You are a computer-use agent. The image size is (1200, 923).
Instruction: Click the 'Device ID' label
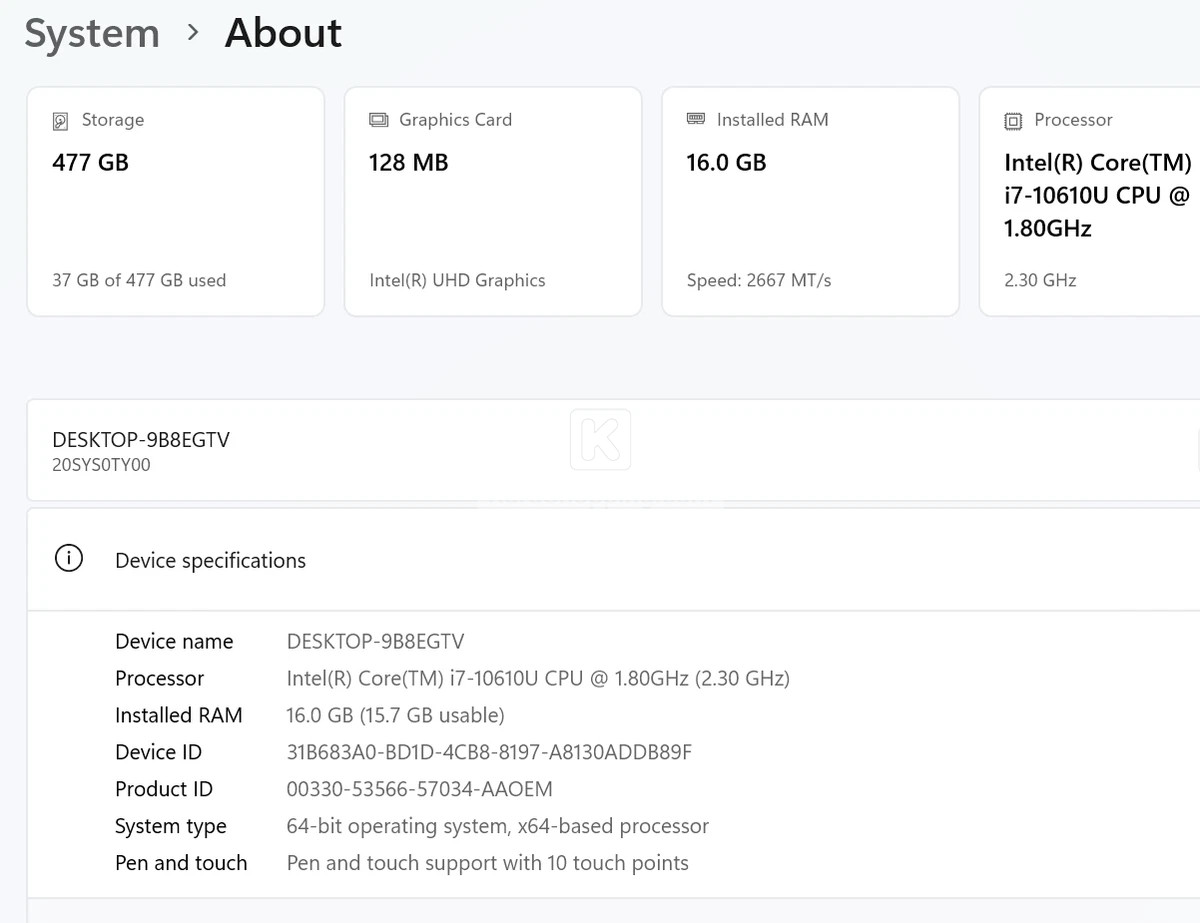[158, 753]
